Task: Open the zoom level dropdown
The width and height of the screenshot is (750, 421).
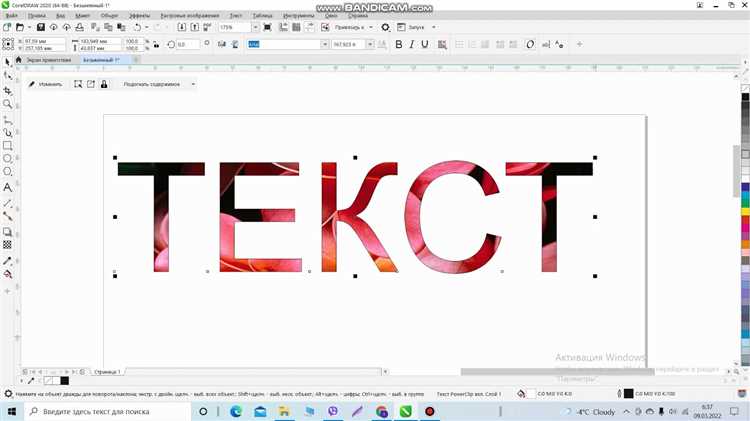Action: (x=255, y=27)
